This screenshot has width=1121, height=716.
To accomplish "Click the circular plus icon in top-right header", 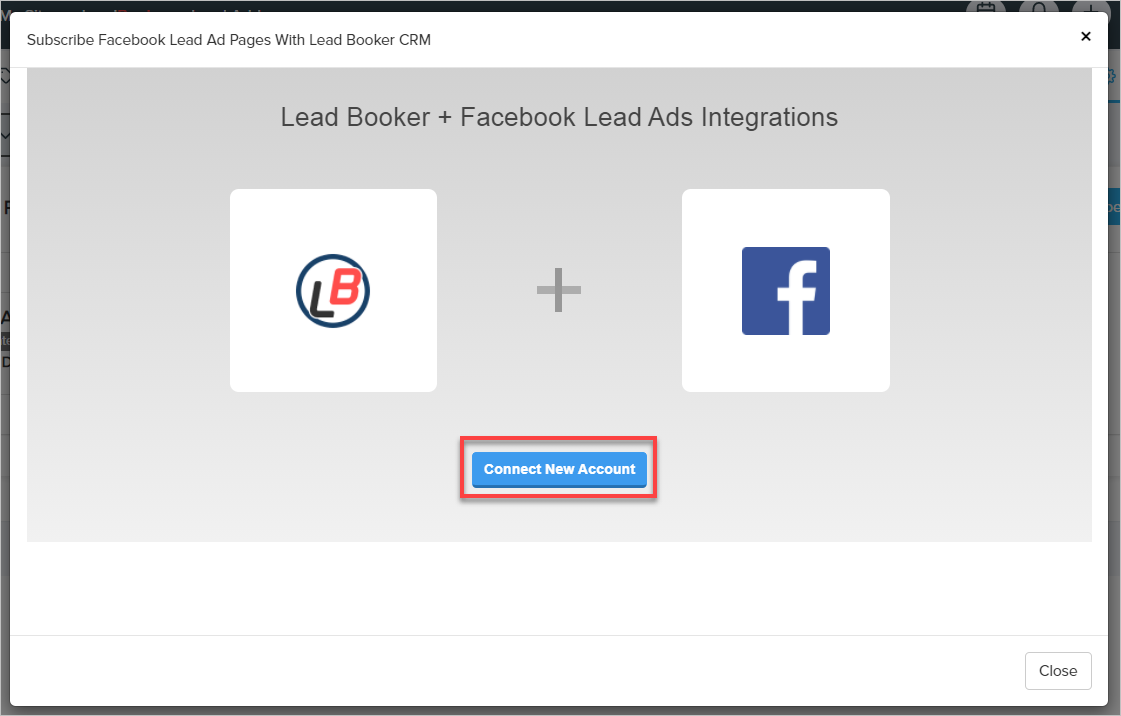I will pyautogui.click(x=1090, y=7).
